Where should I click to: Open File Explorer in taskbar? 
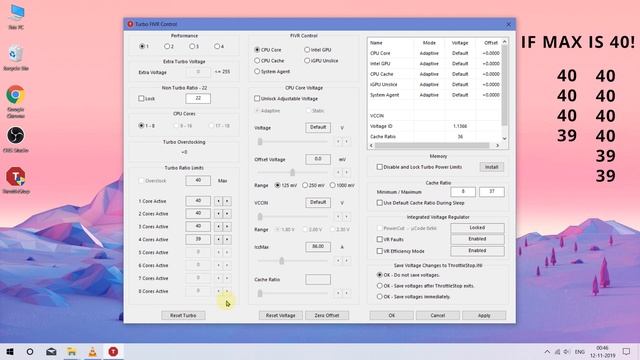point(72,351)
